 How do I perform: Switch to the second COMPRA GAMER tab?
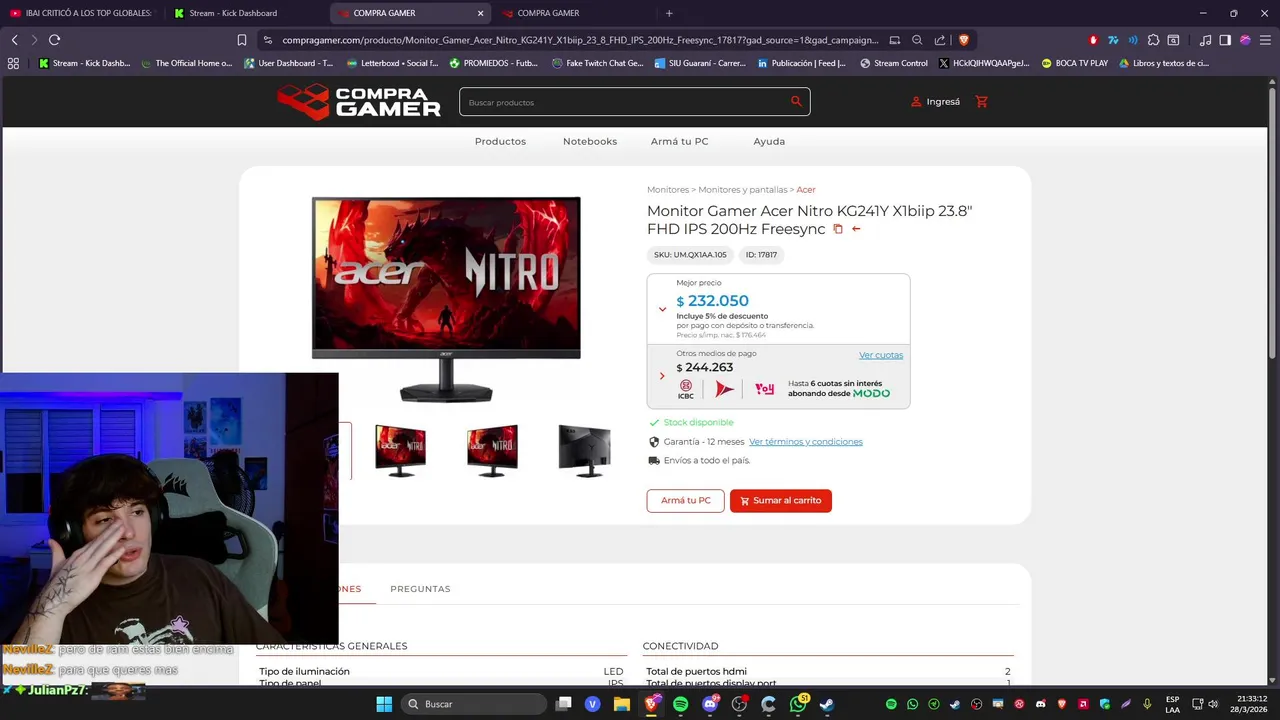pyautogui.click(x=574, y=13)
